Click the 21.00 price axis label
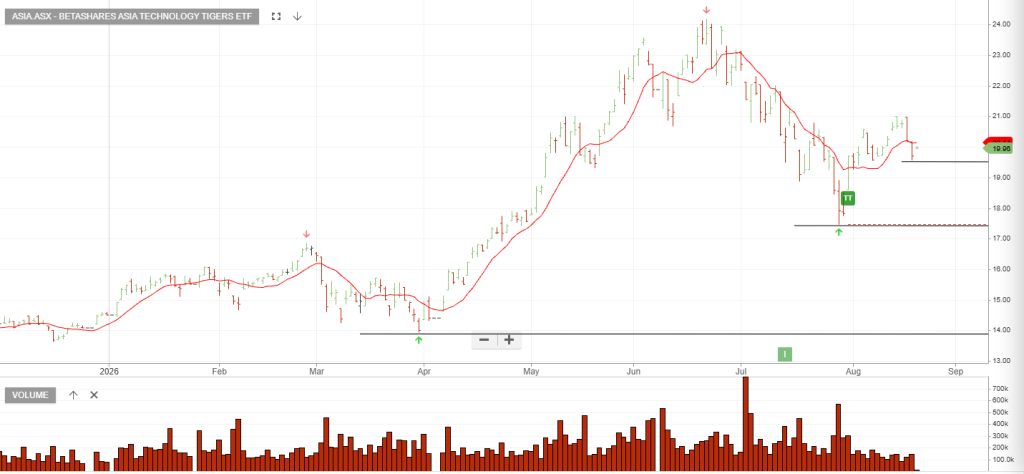Screen dimensions: 1024x474 click(1002, 116)
